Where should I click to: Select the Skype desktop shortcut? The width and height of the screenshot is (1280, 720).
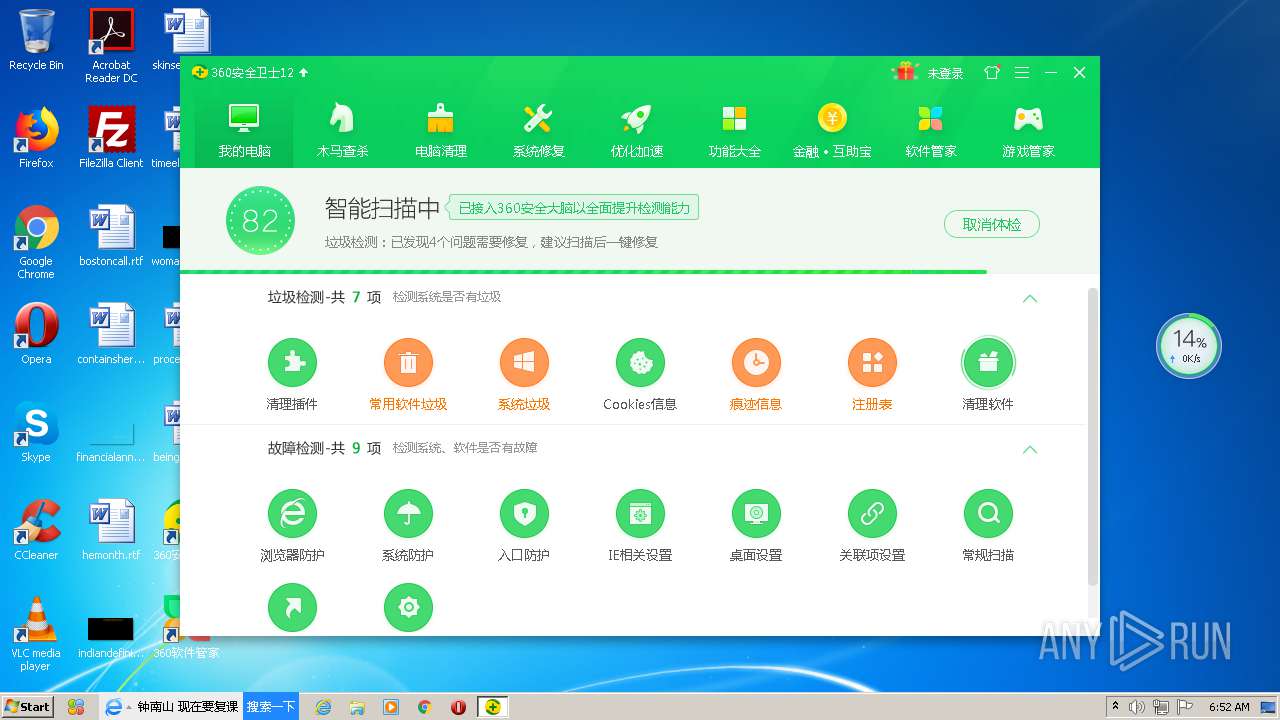(x=36, y=432)
